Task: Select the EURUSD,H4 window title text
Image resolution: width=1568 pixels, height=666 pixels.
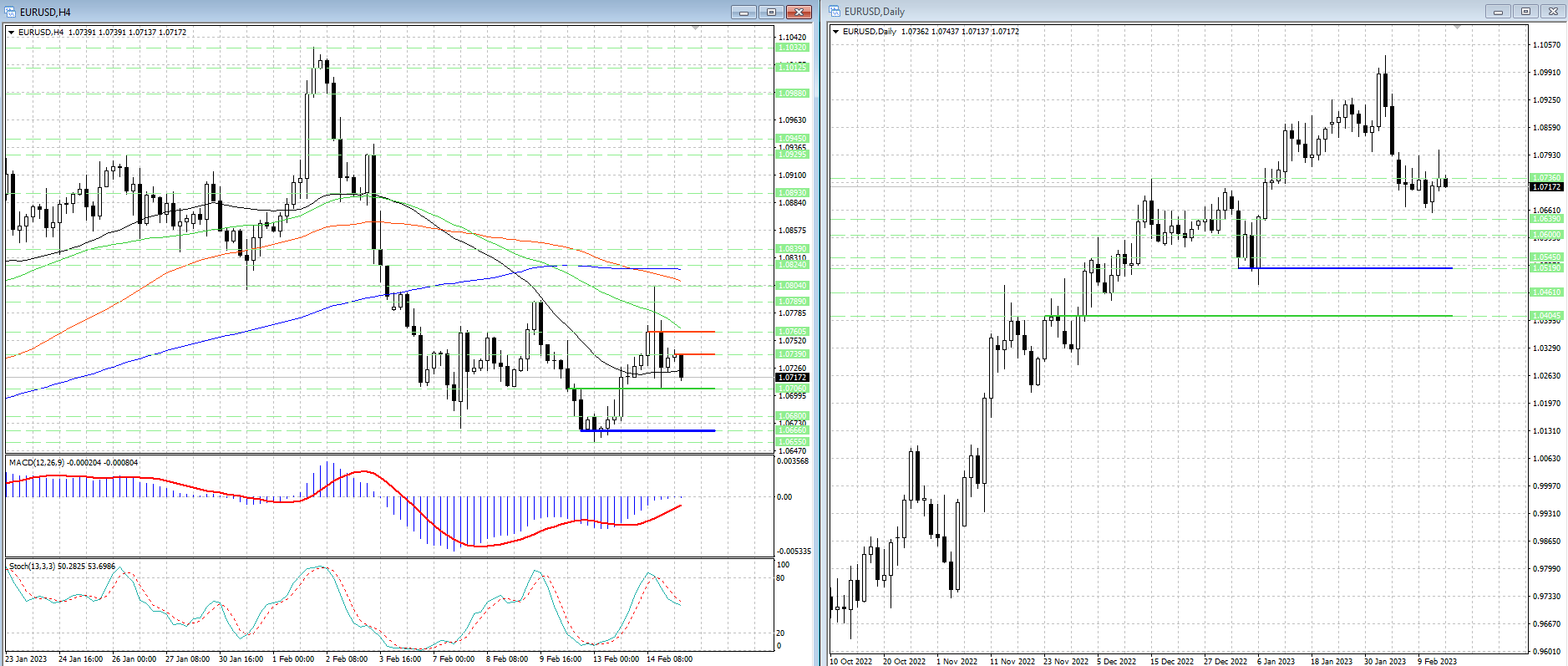Action: (x=45, y=13)
